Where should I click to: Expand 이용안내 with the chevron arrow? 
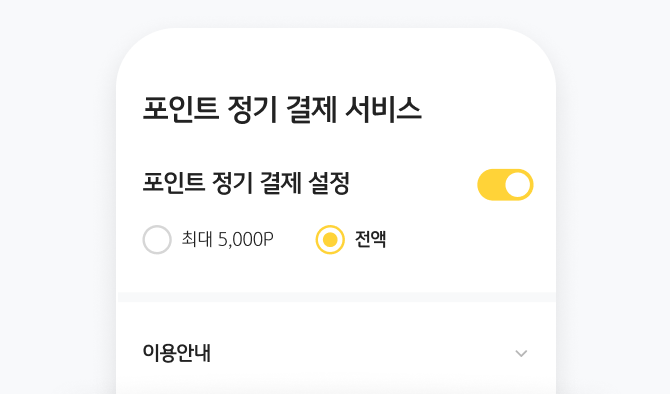click(x=521, y=353)
